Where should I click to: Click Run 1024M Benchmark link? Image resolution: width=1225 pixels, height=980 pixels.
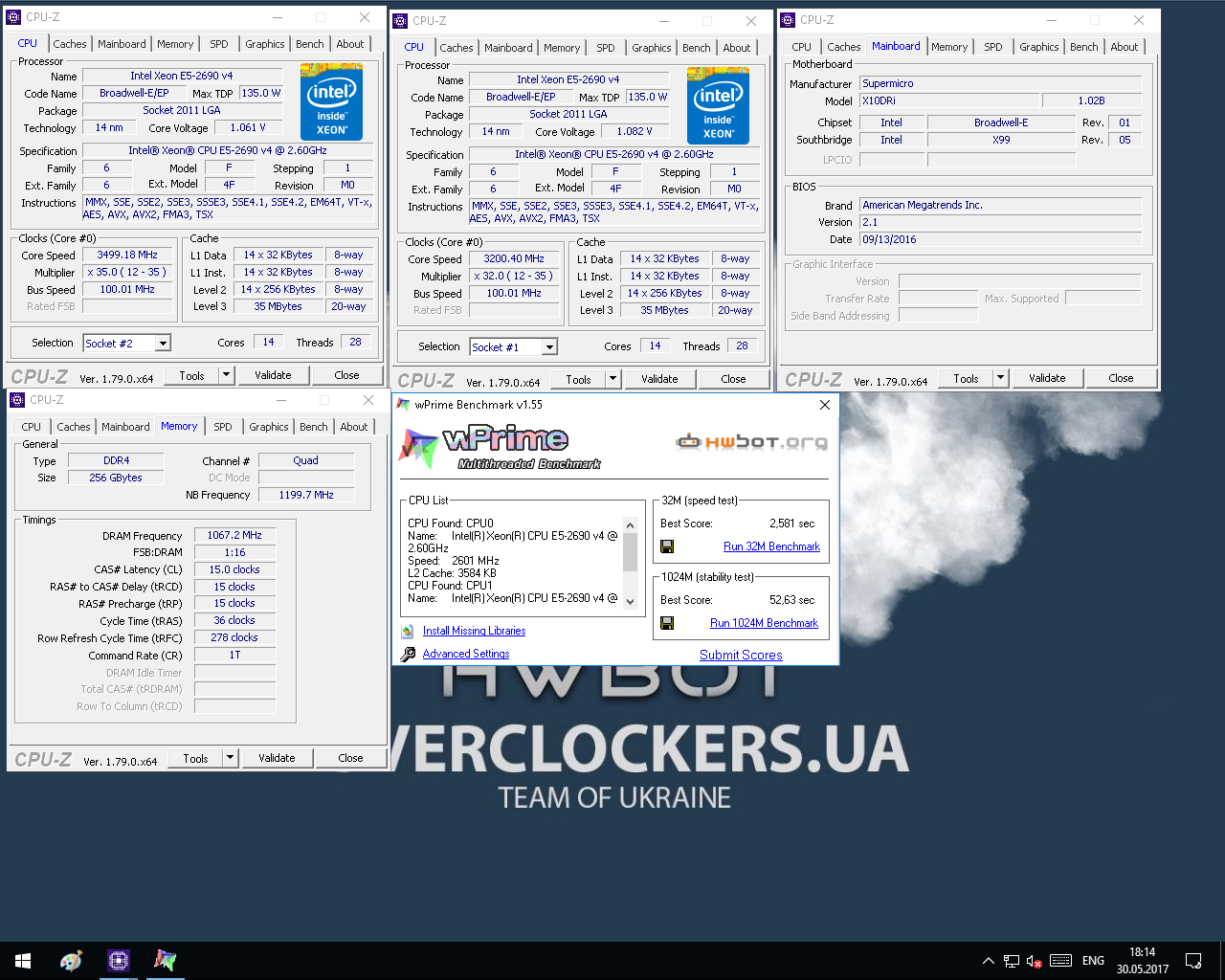pyautogui.click(x=764, y=623)
